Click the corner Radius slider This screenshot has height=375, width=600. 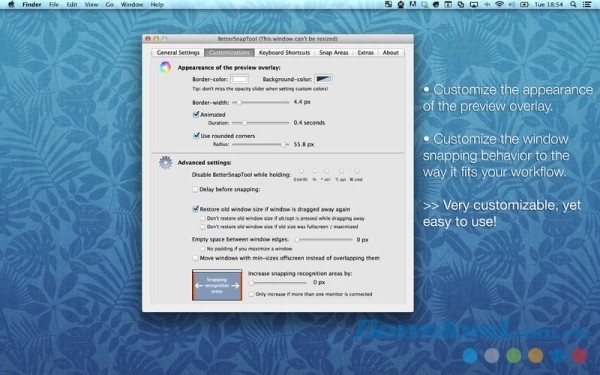[260, 144]
